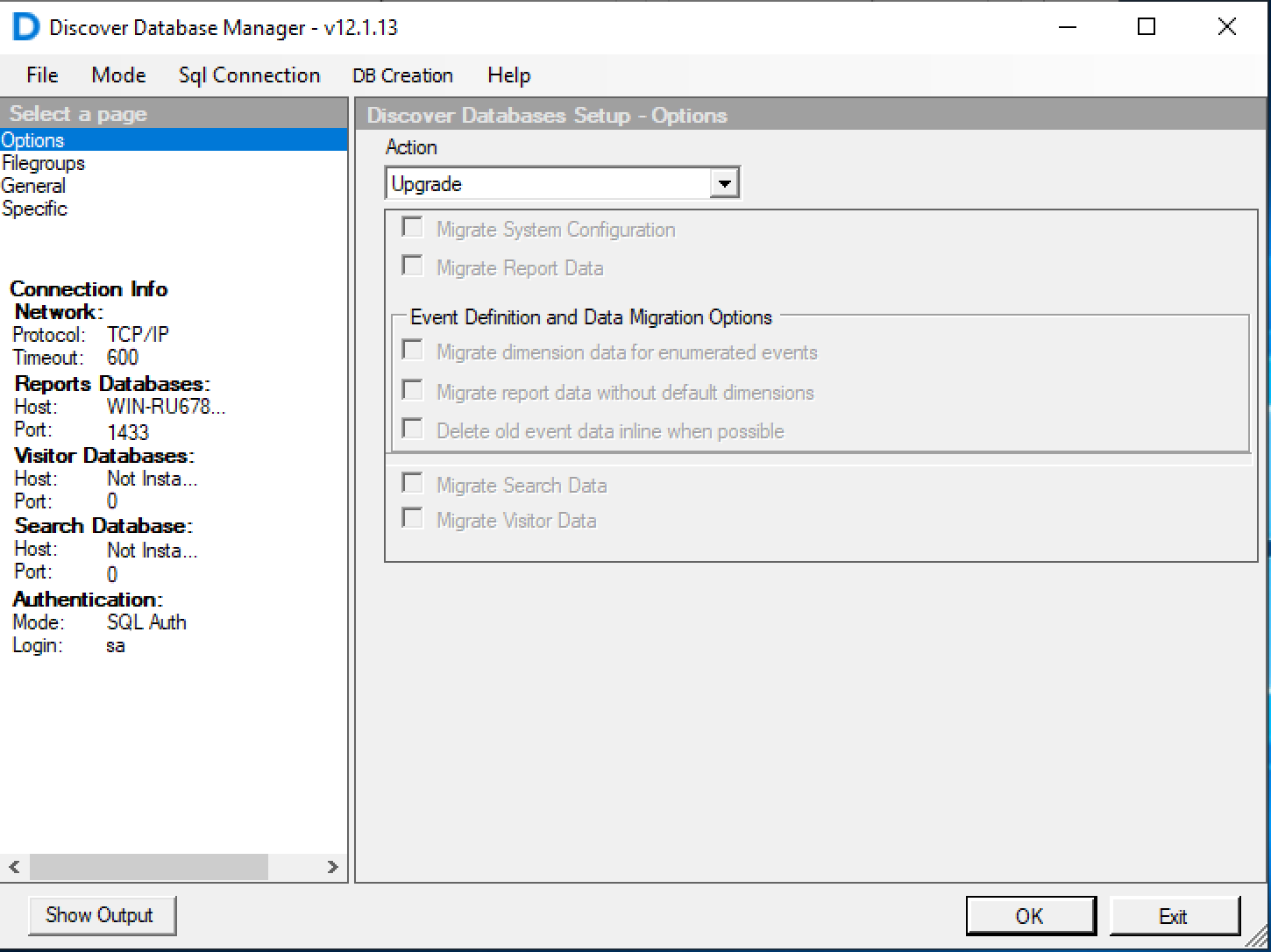Click the Exit button
This screenshot has height=952, width=1271.
(1174, 916)
